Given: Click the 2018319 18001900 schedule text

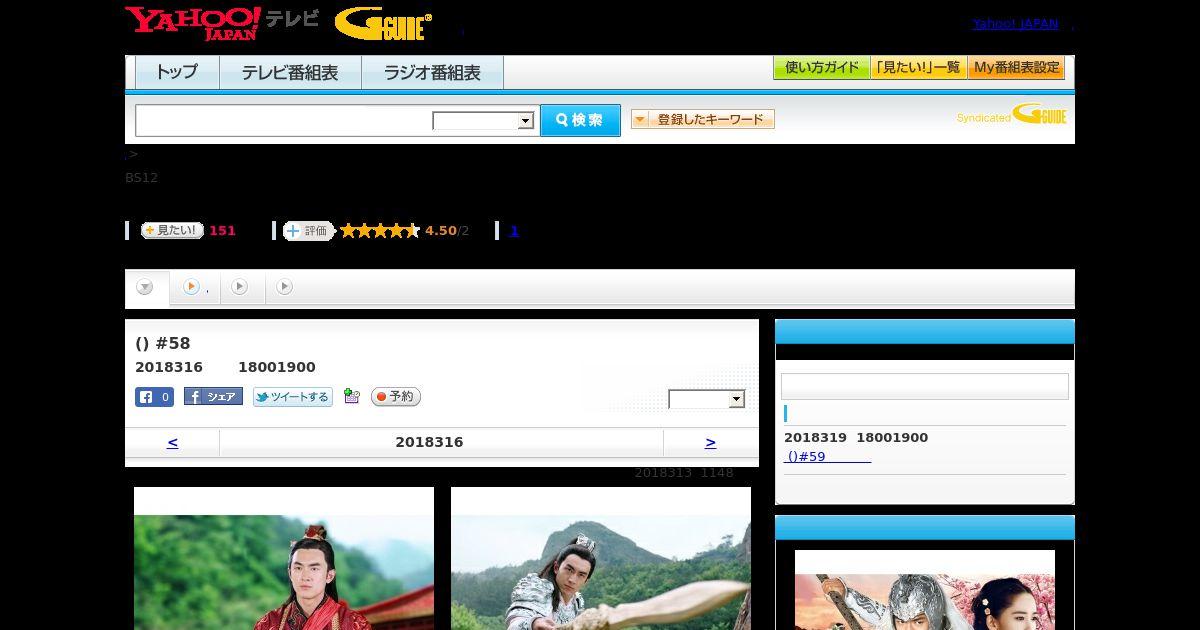Looking at the screenshot, I should coord(856,437).
